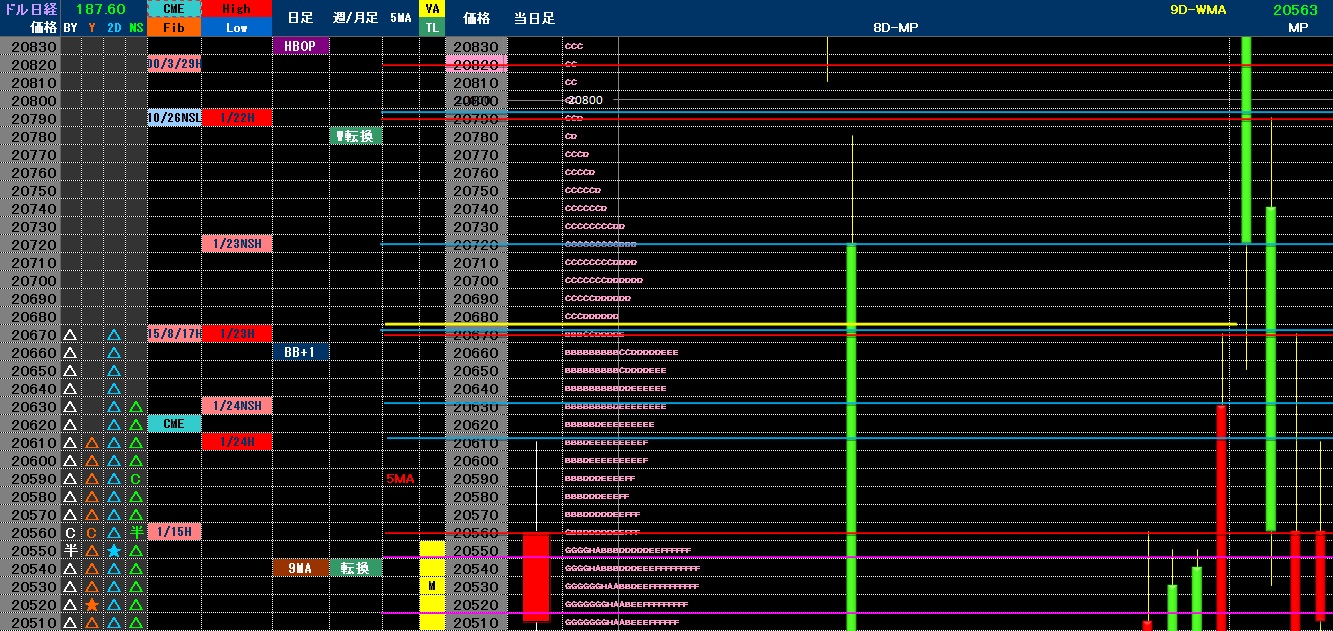
Task: Click the red 5MA text at 20590
Action: pos(400,479)
